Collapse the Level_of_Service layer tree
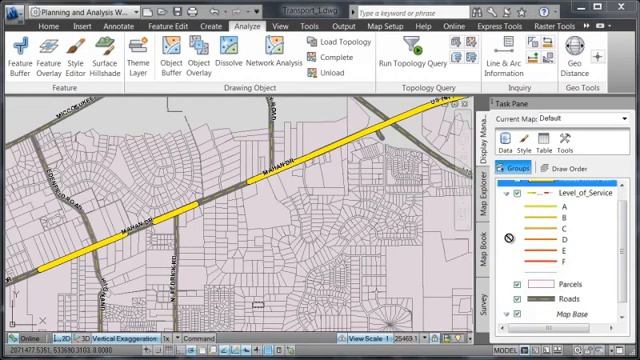Viewport: 640px width, 360px height. (507, 193)
